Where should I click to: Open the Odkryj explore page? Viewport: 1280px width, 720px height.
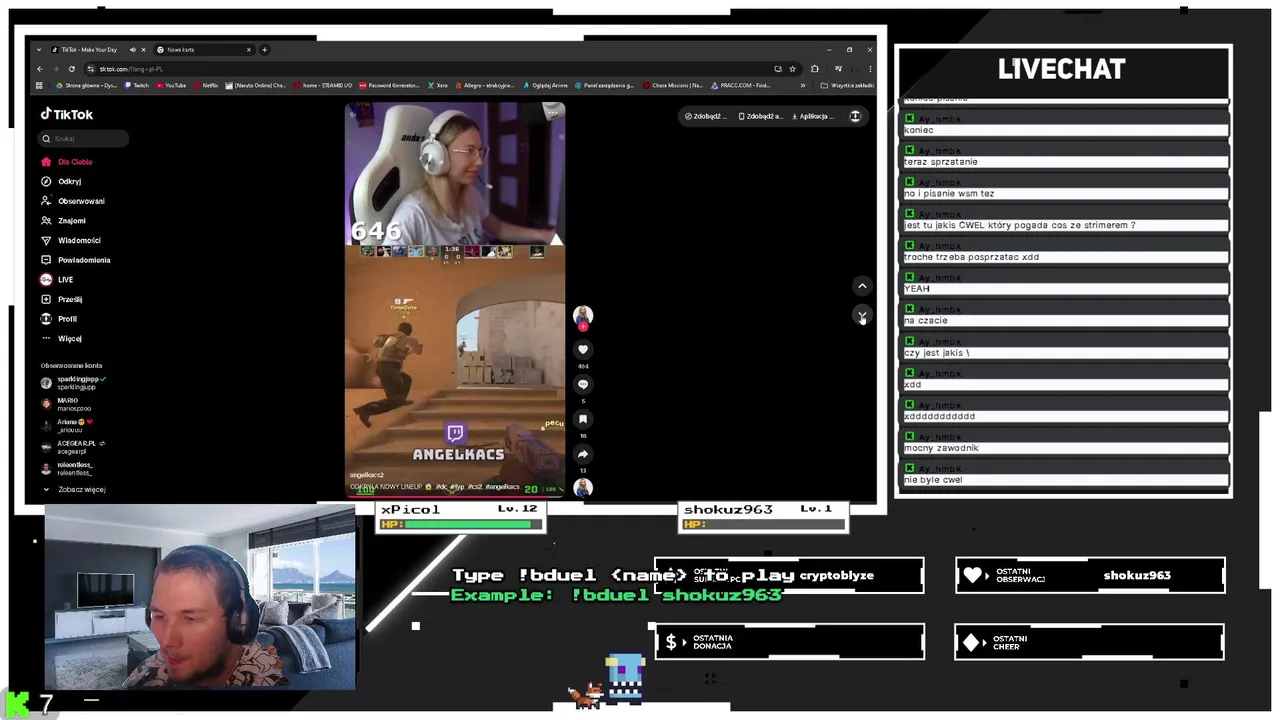point(61,181)
